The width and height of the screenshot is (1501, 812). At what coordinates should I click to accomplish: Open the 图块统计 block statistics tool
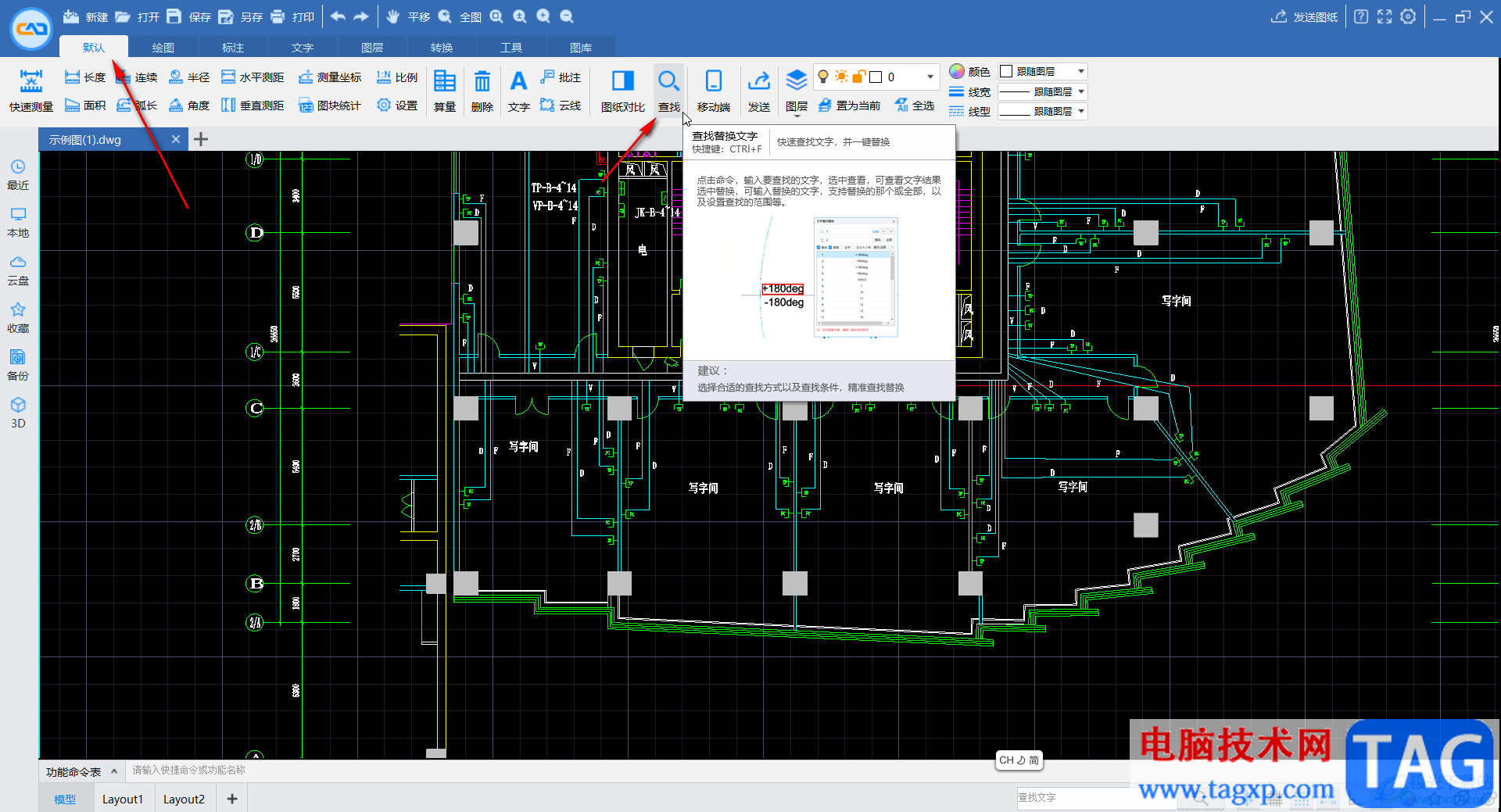(x=330, y=106)
